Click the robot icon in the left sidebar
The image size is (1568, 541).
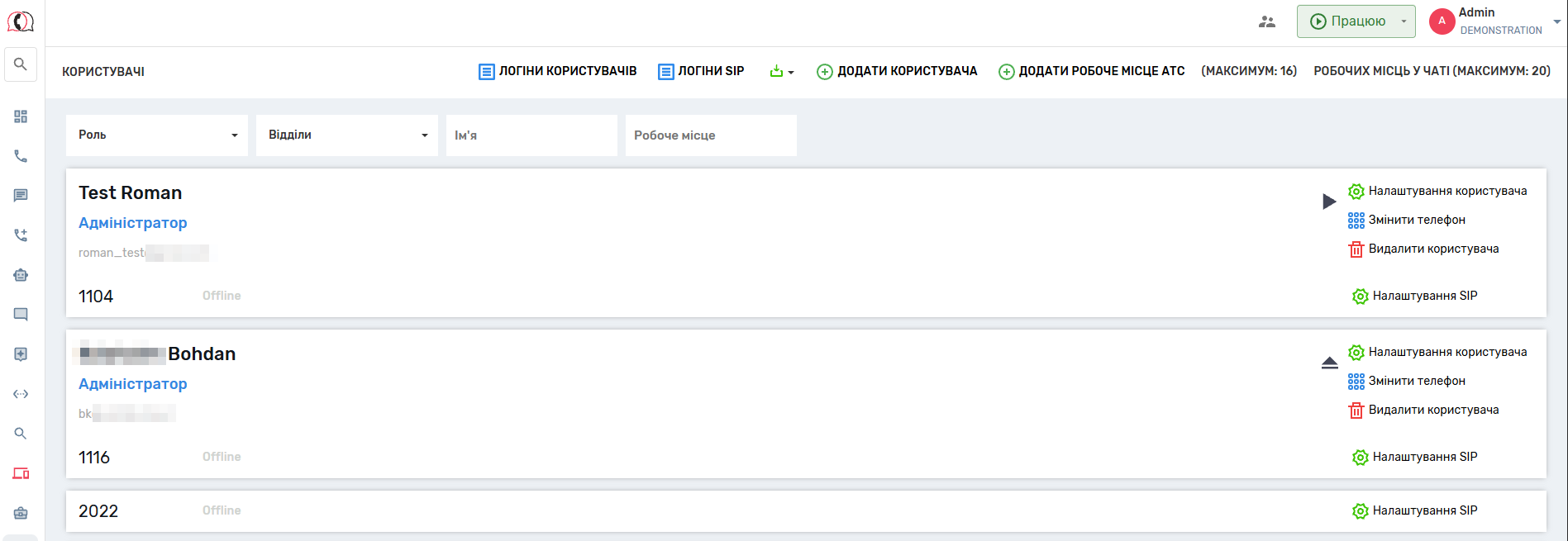21,275
